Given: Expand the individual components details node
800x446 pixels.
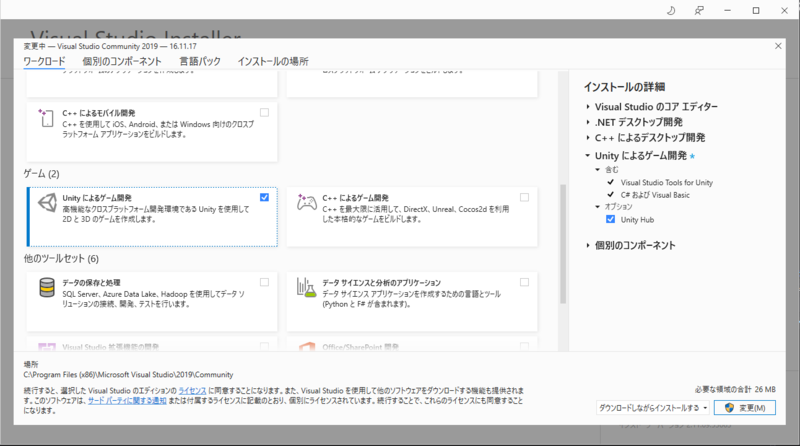Looking at the screenshot, I should click(588, 245).
